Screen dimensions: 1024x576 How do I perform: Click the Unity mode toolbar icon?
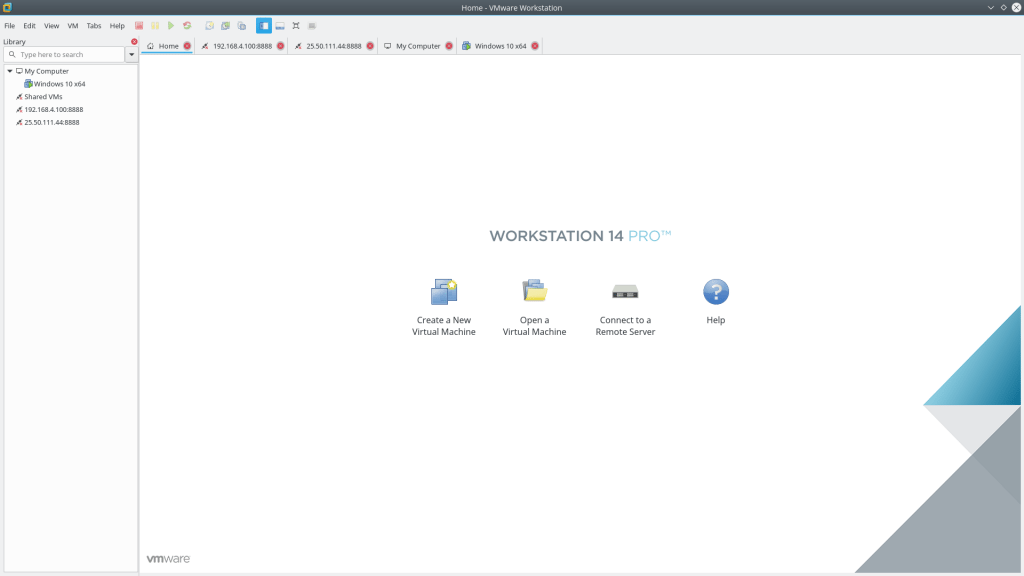point(312,25)
